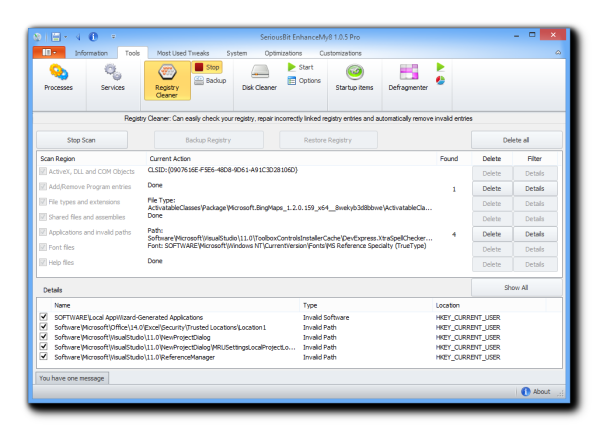The width and height of the screenshot is (600, 433).
Task: Click the About label in status bar
Action: [x=541, y=391]
